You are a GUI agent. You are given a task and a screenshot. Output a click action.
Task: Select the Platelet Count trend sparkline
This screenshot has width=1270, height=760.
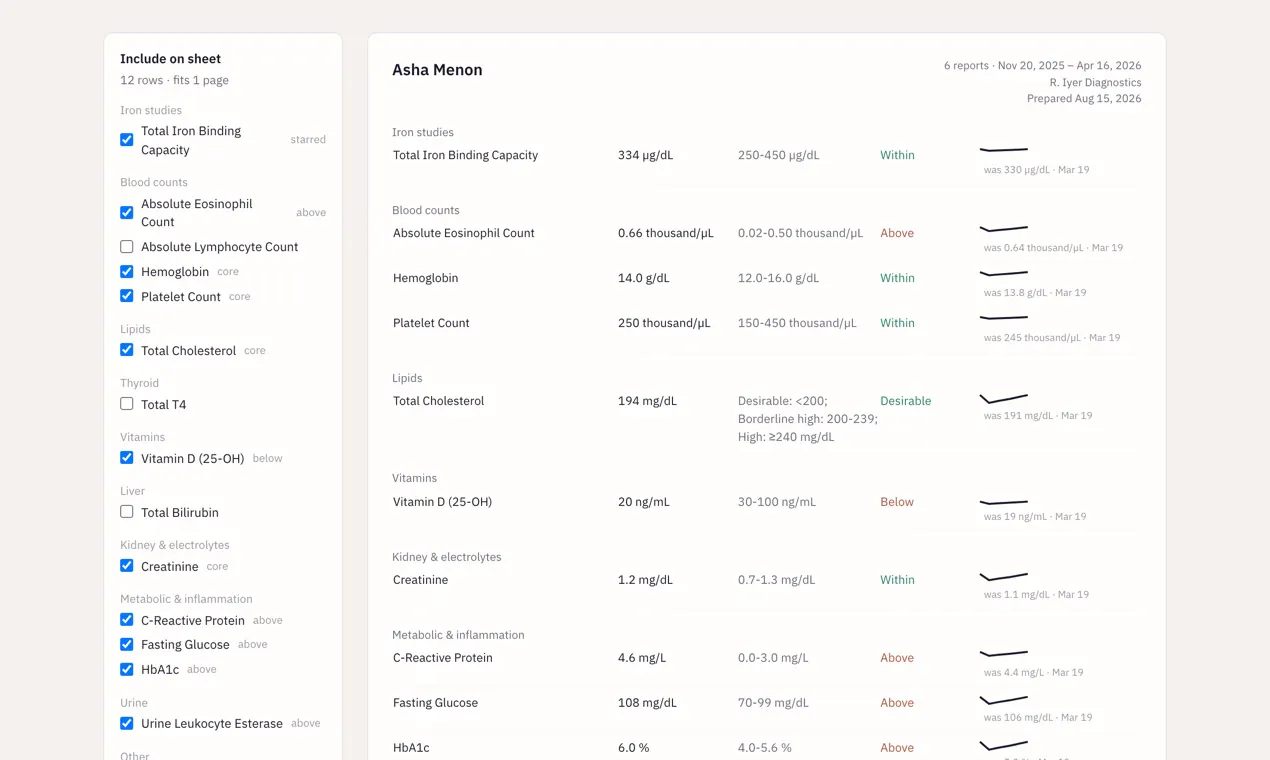(1004, 318)
